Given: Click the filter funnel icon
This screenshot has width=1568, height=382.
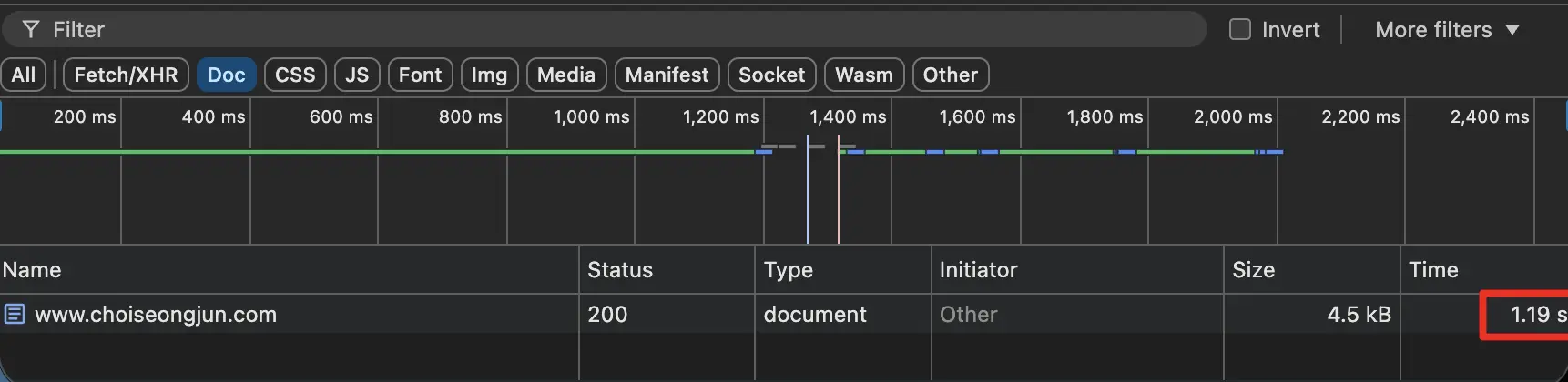Looking at the screenshot, I should tap(31, 30).
